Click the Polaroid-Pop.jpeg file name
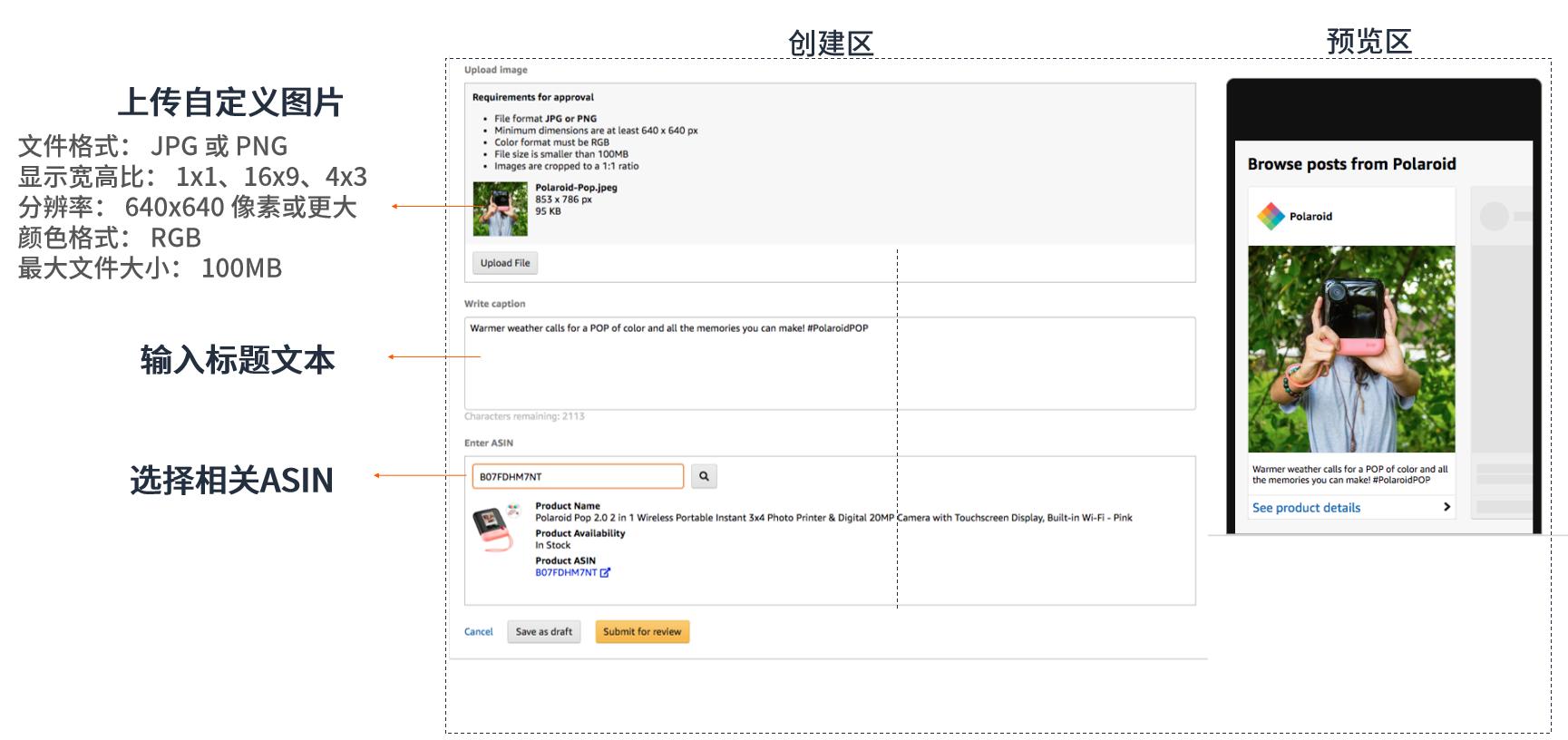The width and height of the screenshot is (1568, 740). point(576,188)
